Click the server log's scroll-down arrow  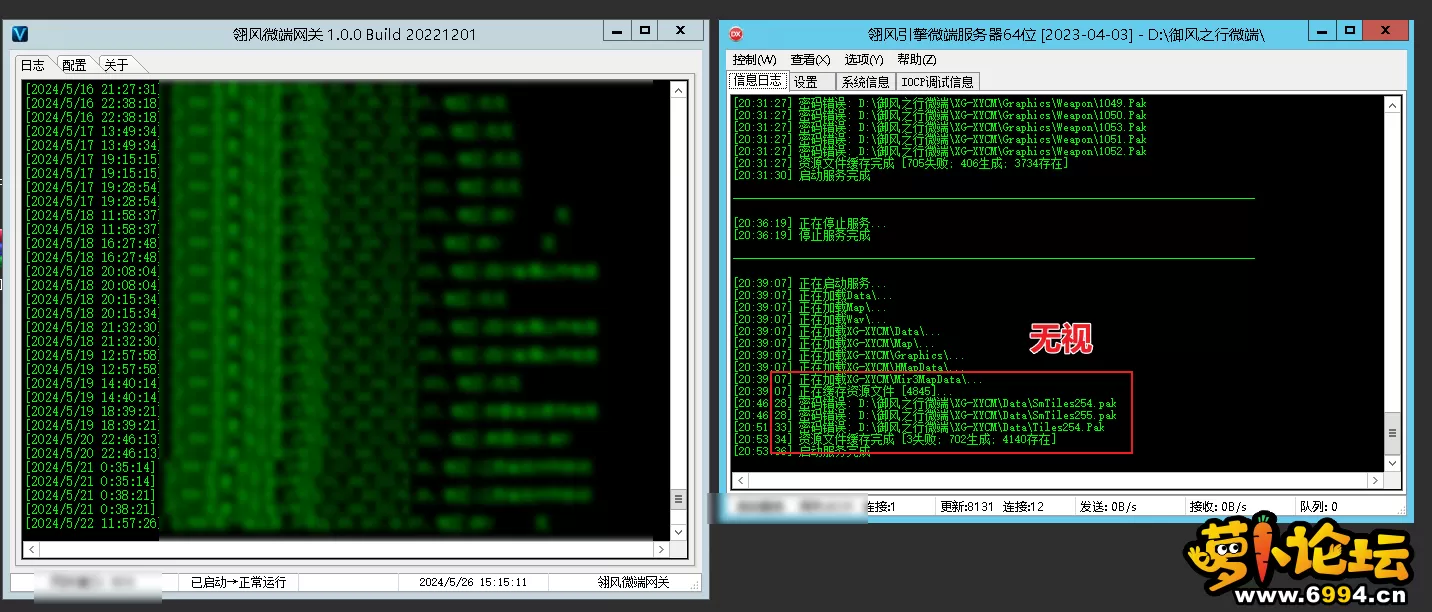click(x=1390, y=463)
